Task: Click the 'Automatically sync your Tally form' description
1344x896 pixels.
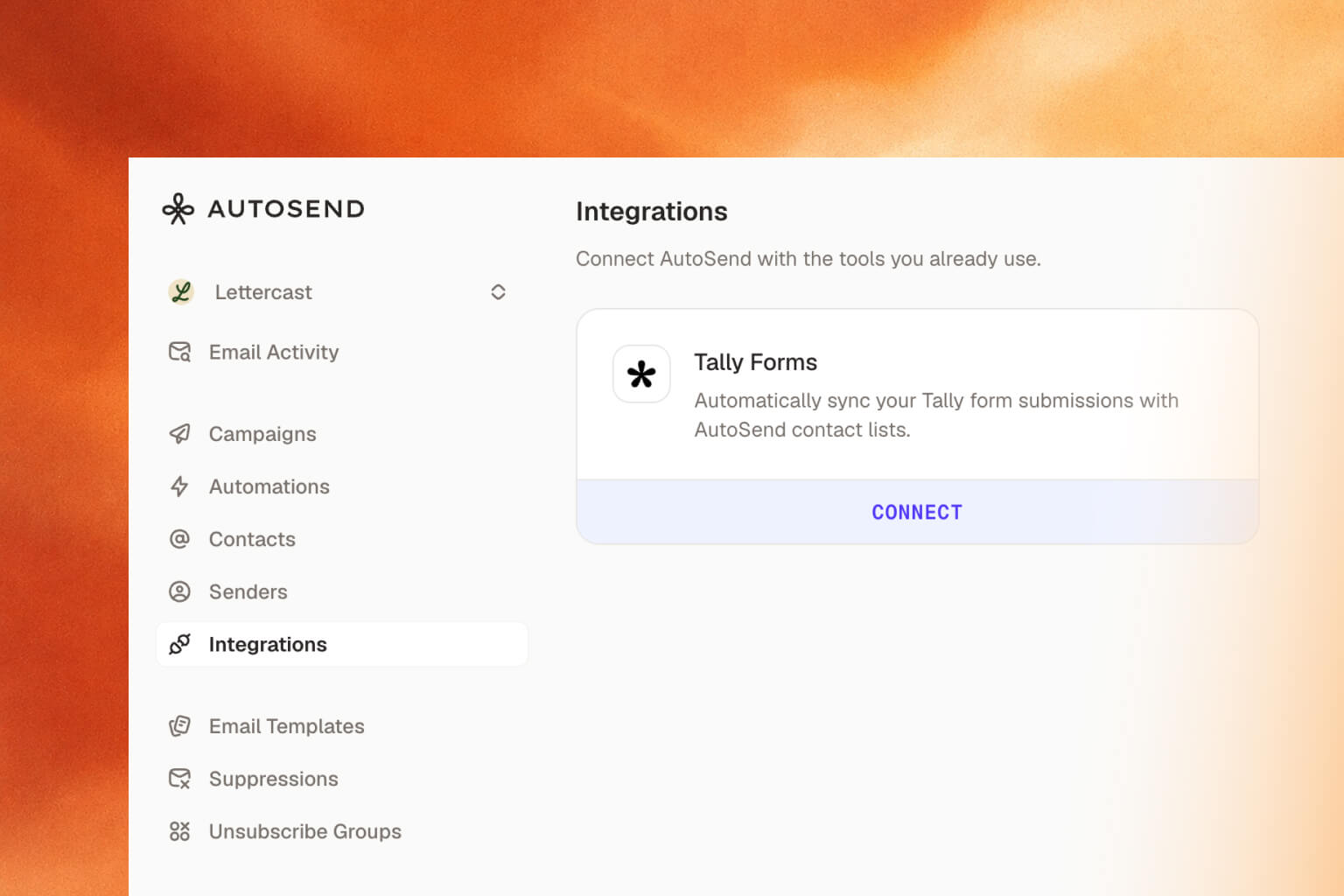Action: [x=936, y=415]
